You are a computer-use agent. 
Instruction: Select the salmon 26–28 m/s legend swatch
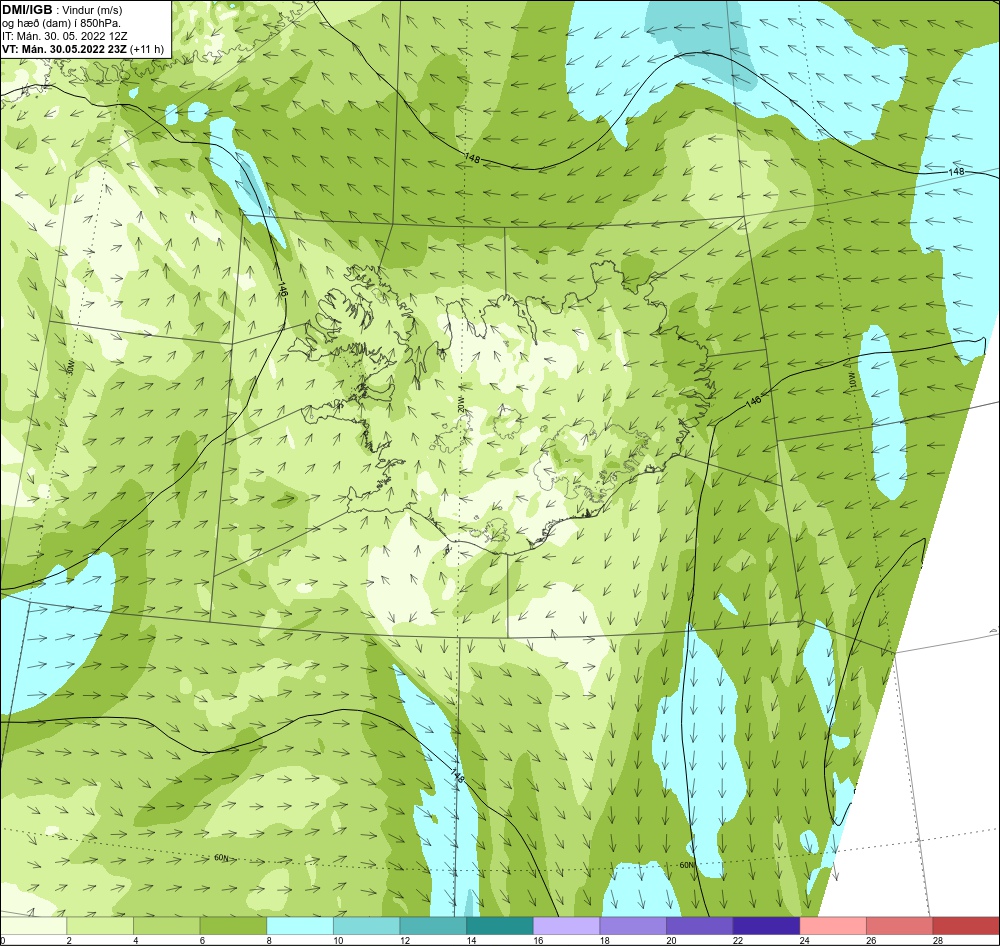point(899,926)
